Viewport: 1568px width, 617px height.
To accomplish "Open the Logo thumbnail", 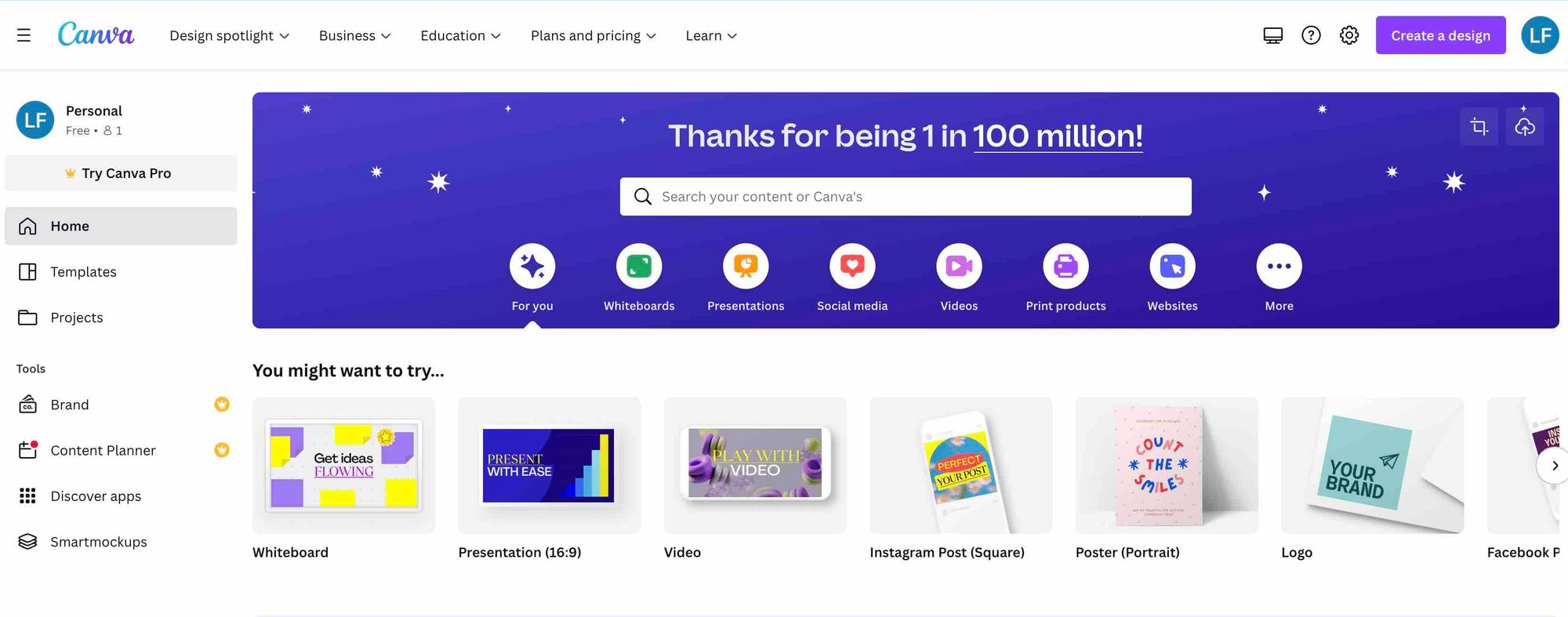I will click(1373, 466).
